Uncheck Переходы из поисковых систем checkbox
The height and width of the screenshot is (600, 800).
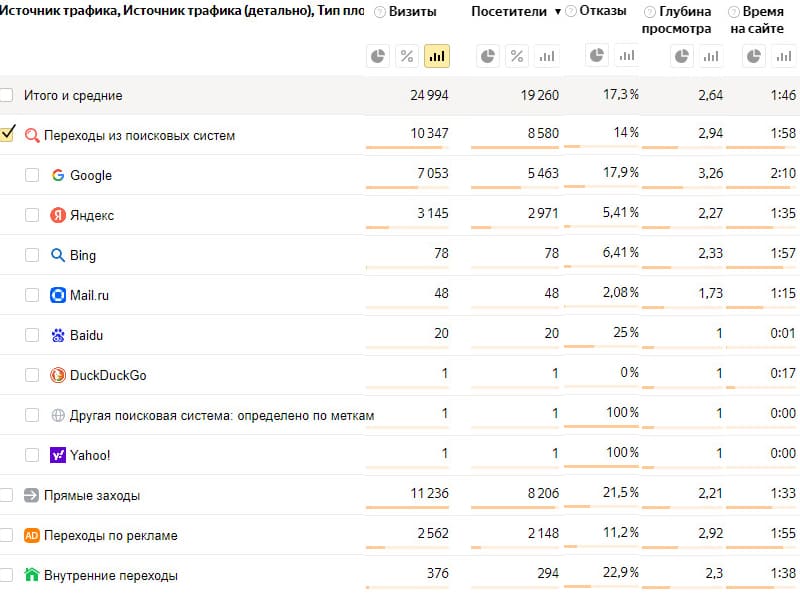click(x=7, y=134)
